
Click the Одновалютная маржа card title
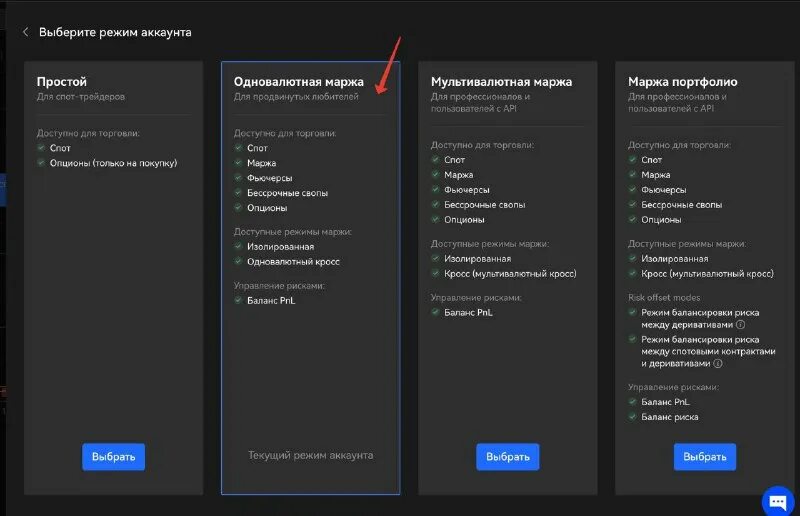coord(298,82)
